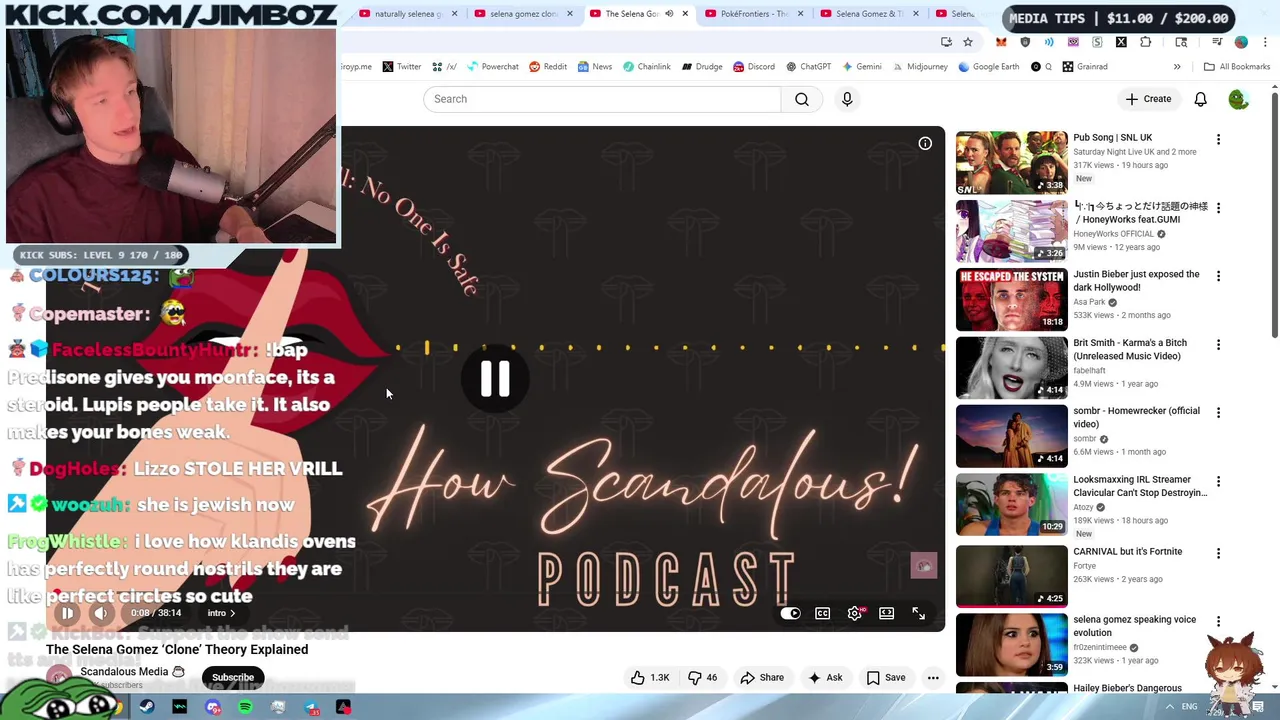Open the All Bookmarks folder

1237,67
